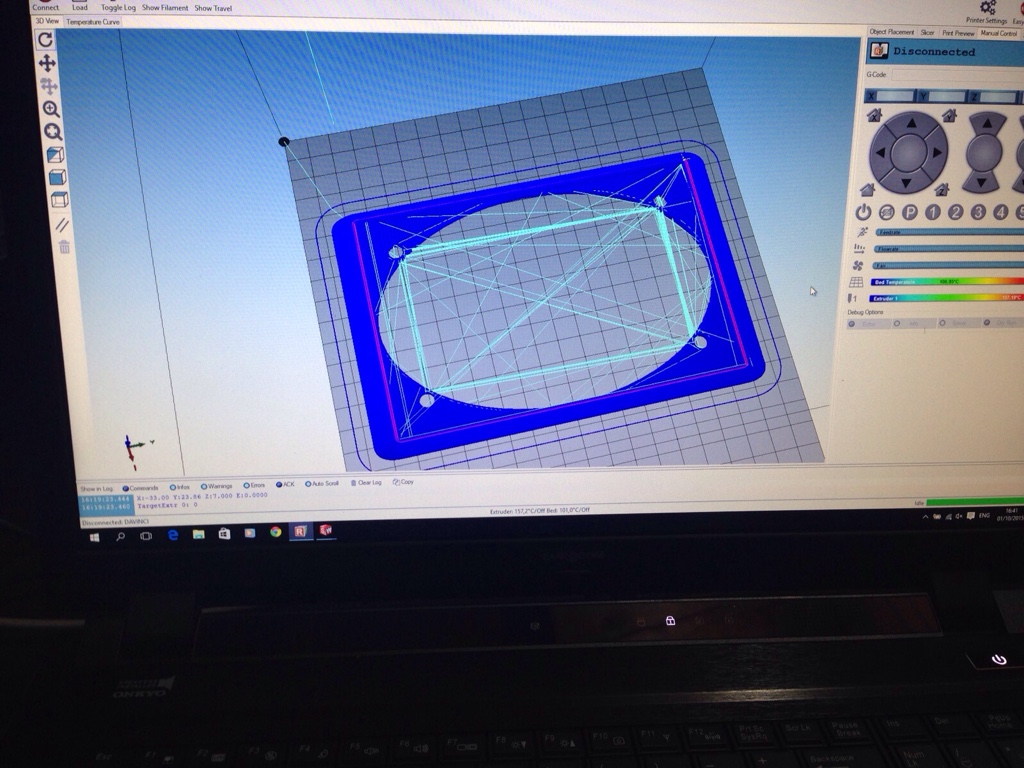Image resolution: width=1024 pixels, height=768 pixels.
Task: Click the Zoom to fit objects icon
Action: 53,131
